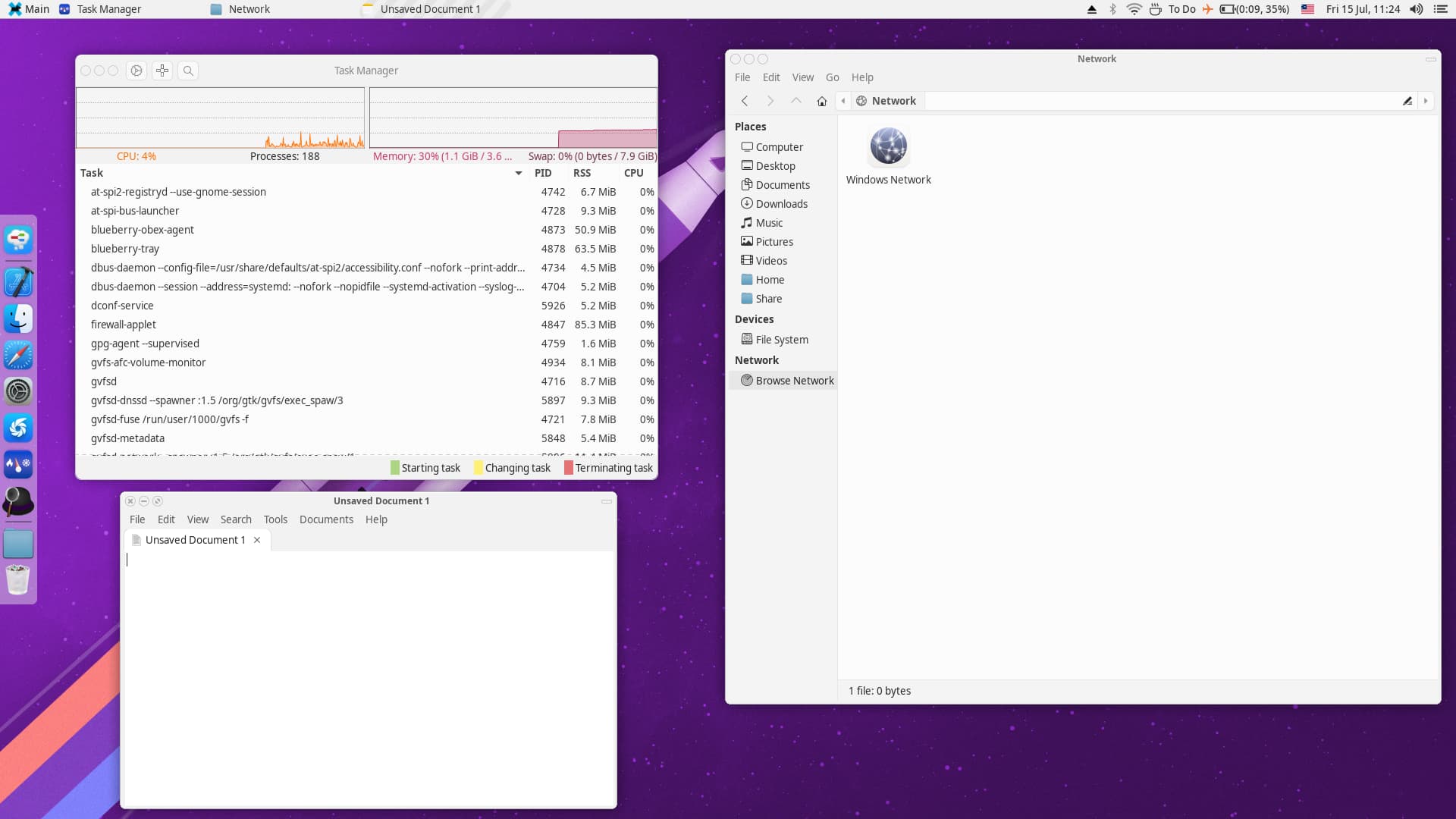Open the File menu in Network window
Image resolution: width=1456 pixels, height=819 pixels.
pyautogui.click(x=742, y=77)
